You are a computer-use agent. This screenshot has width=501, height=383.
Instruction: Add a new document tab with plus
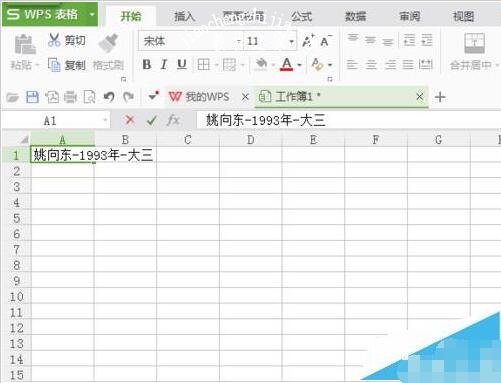440,97
